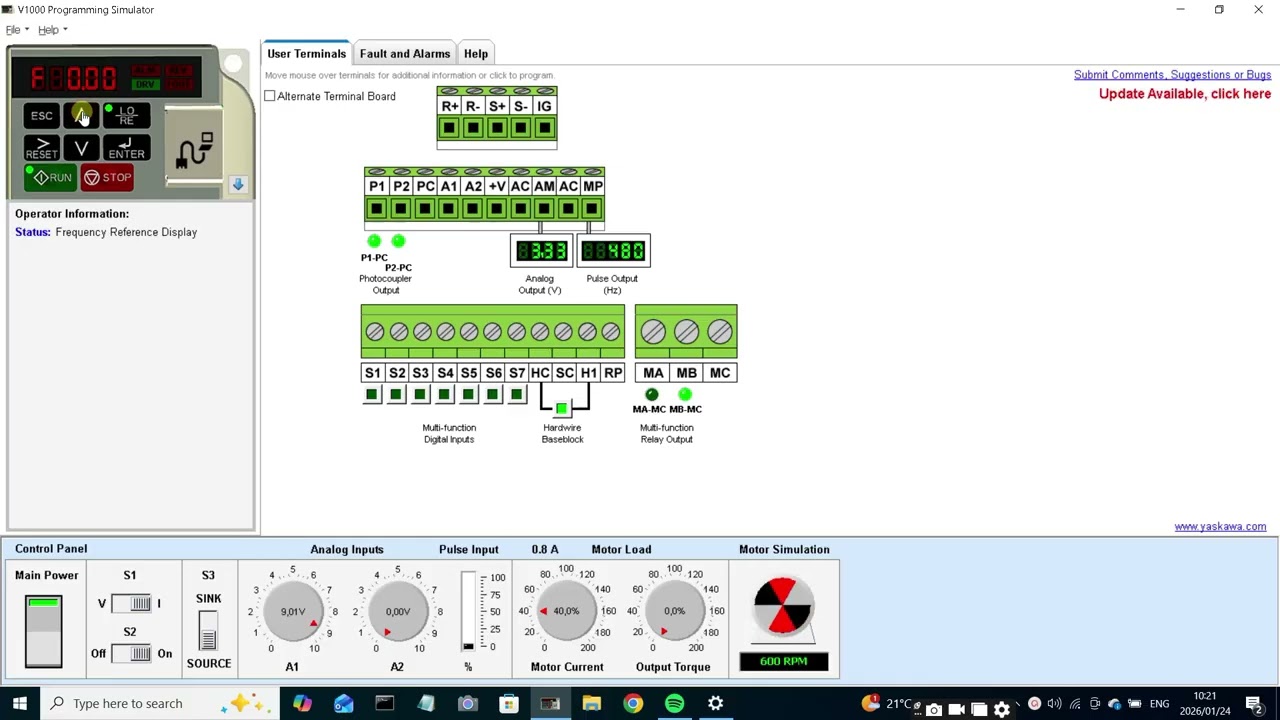This screenshot has width=1280, height=720.
Task: Open the Help tab
Action: coord(476,53)
